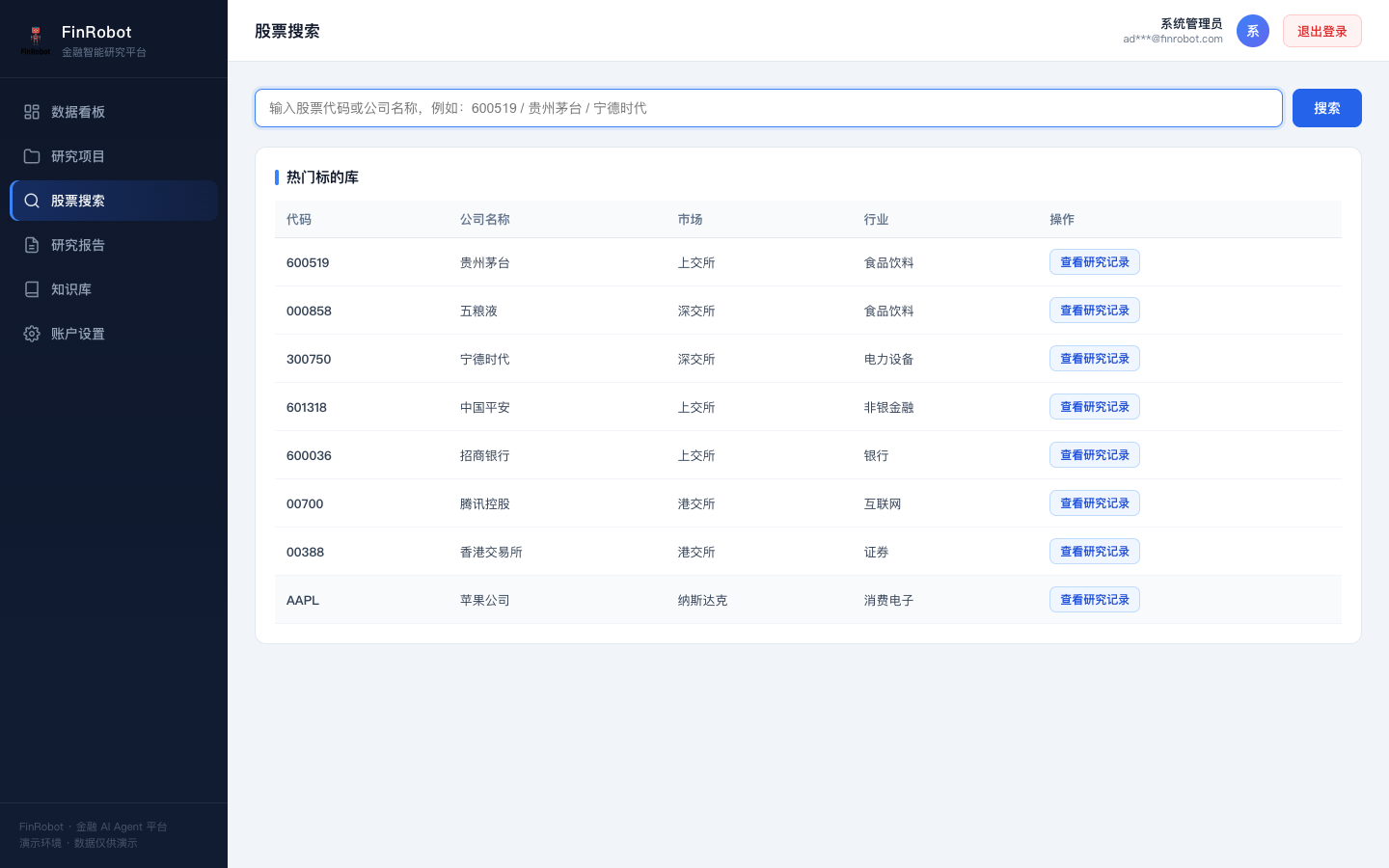1389x868 pixels.
Task: Click 查看研究记录 in 苹果公司 row
Action: click(1095, 600)
